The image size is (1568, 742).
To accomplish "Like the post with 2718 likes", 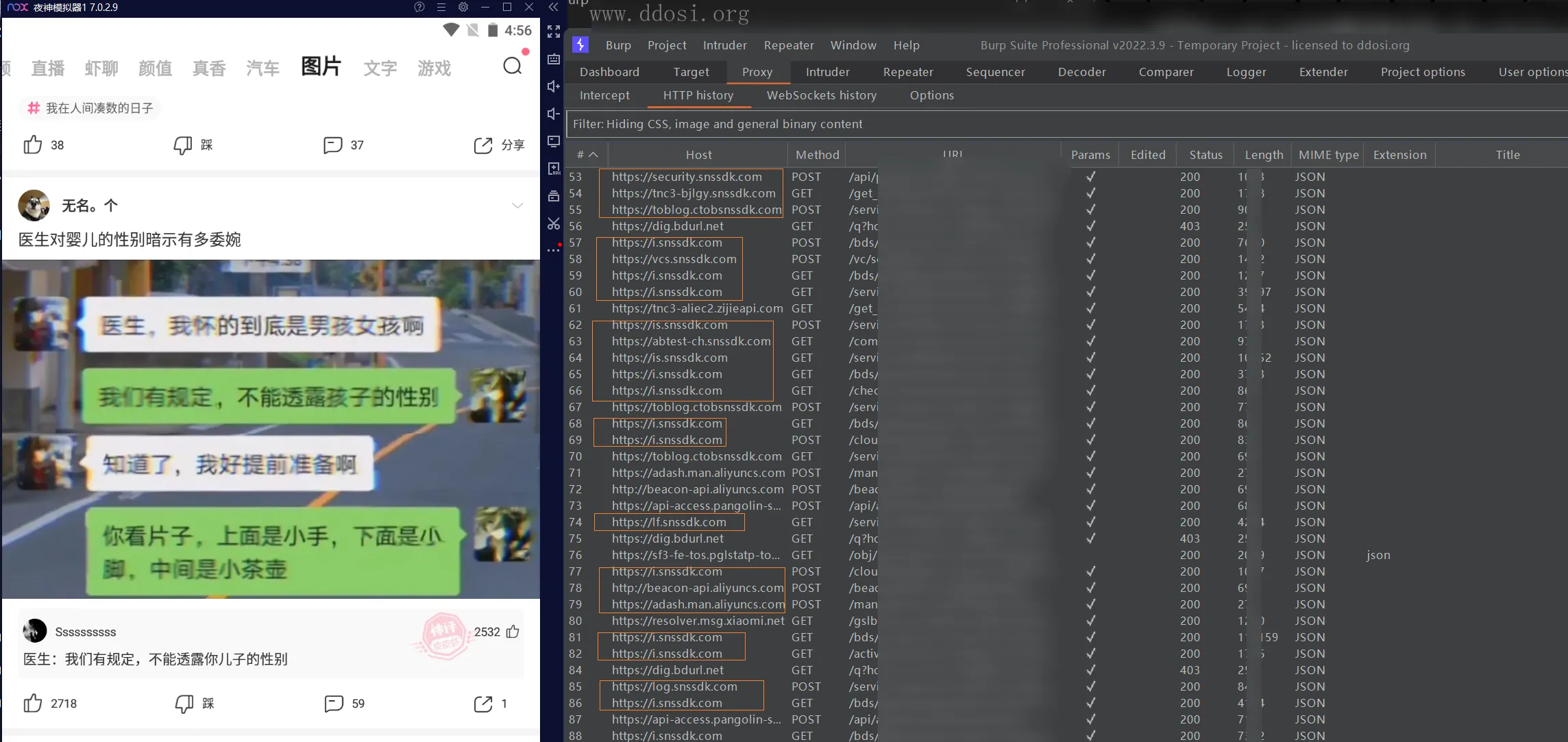I will tap(33, 703).
